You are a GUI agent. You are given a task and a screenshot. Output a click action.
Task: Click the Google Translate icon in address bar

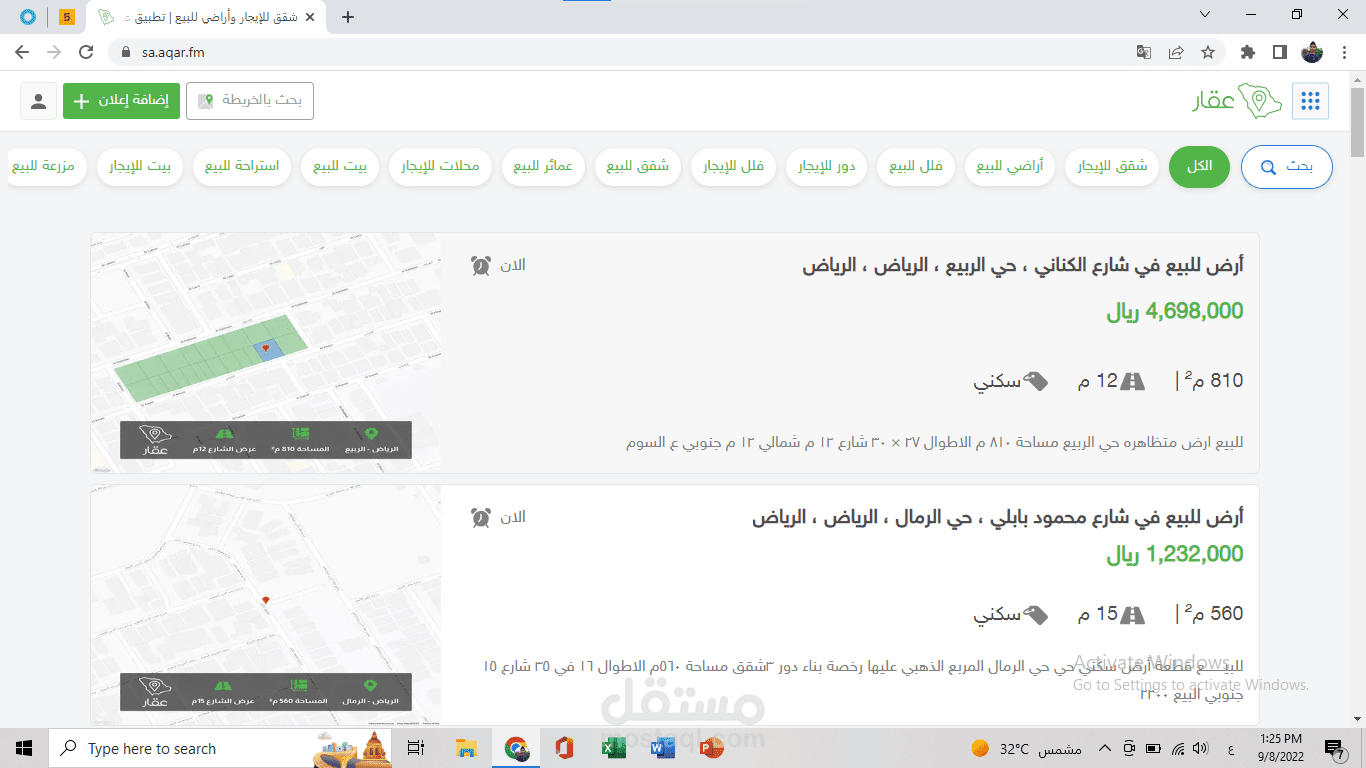pos(1143,51)
